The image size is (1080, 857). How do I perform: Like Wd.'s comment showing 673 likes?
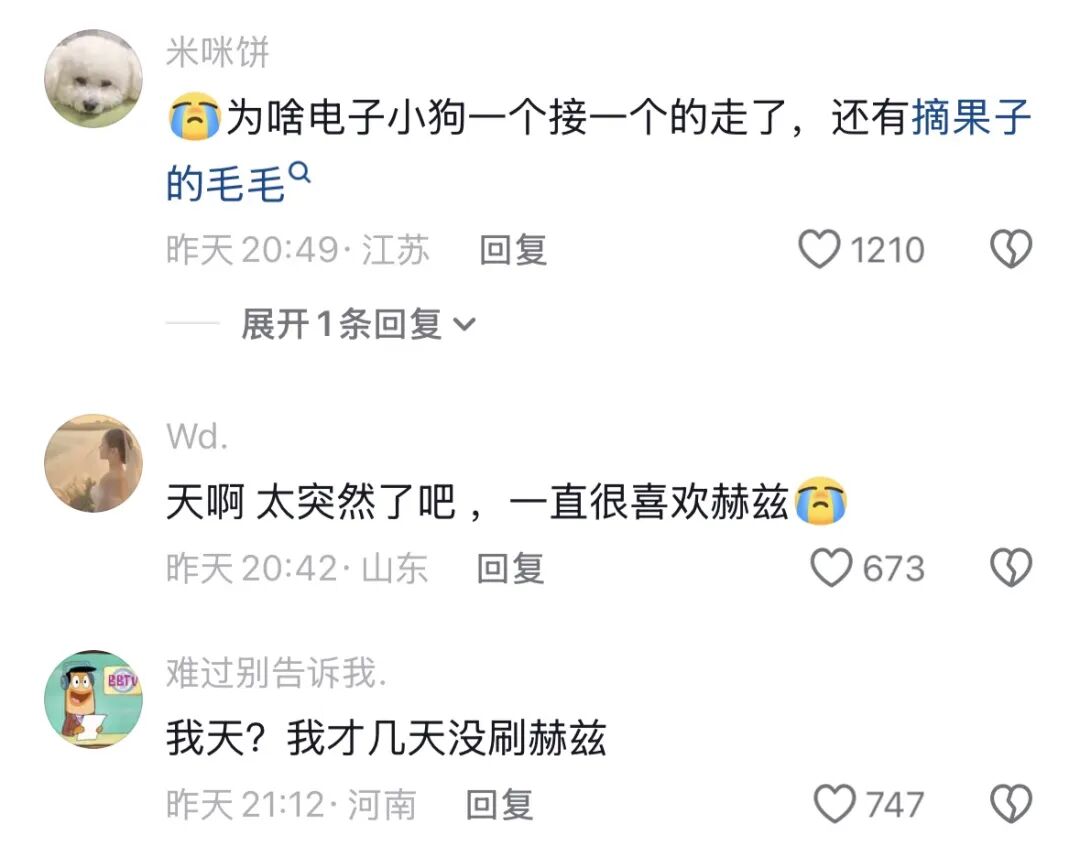[x=831, y=568]
